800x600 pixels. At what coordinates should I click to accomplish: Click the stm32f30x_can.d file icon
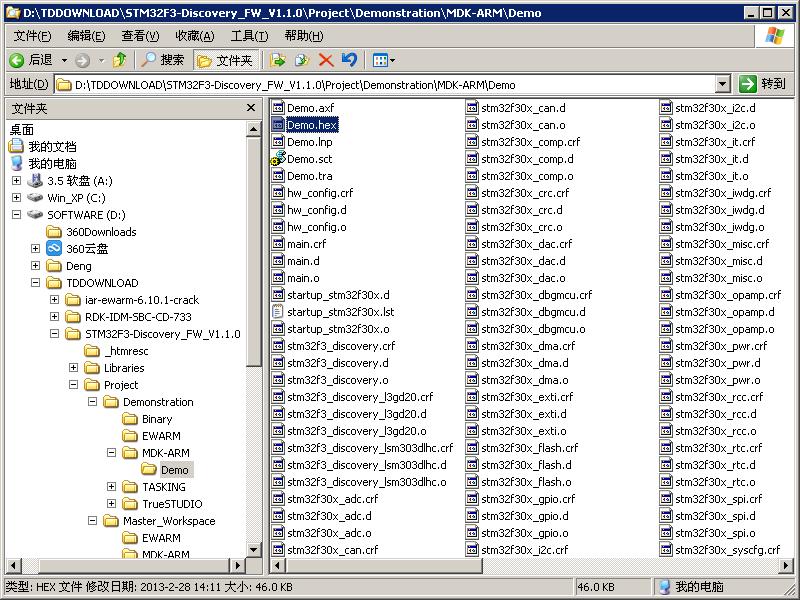click(472, 108)
